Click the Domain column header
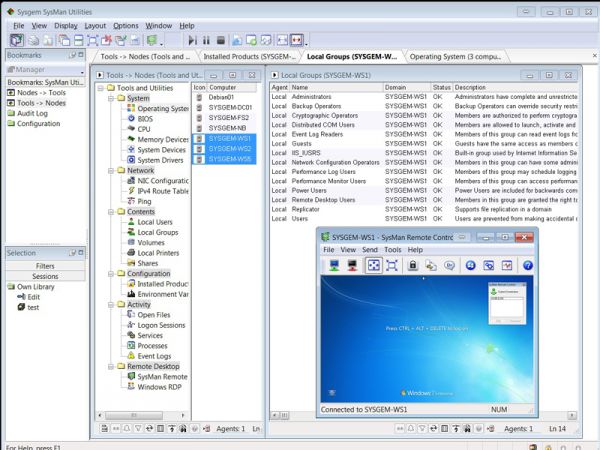The width and height of the screenshot is (600, 450). (407, 87)
